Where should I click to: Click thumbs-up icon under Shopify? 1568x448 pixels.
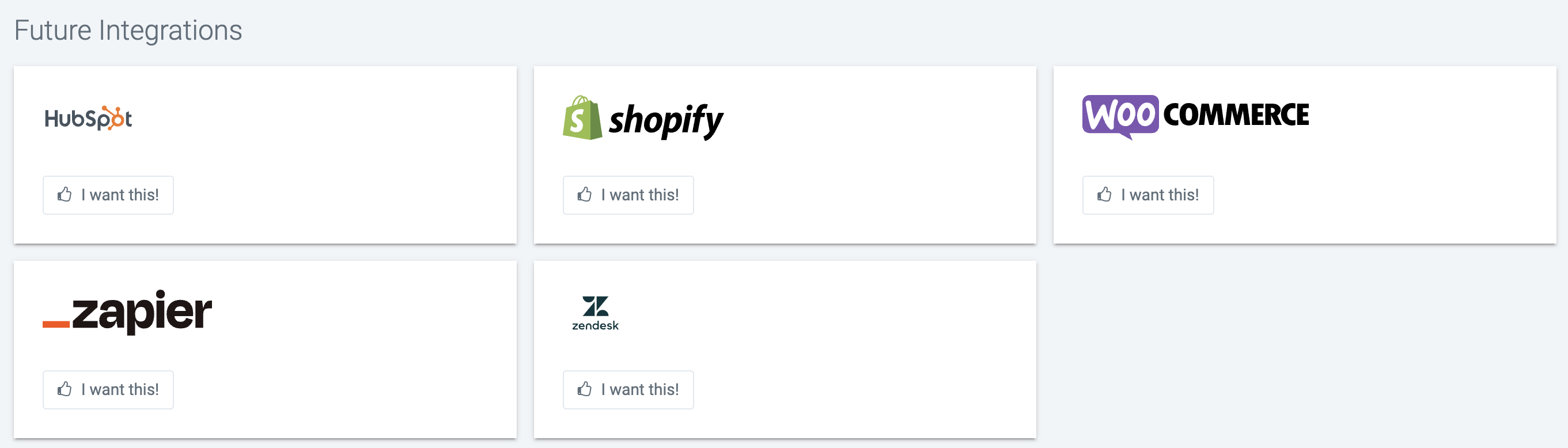click(x=584, y=195)
